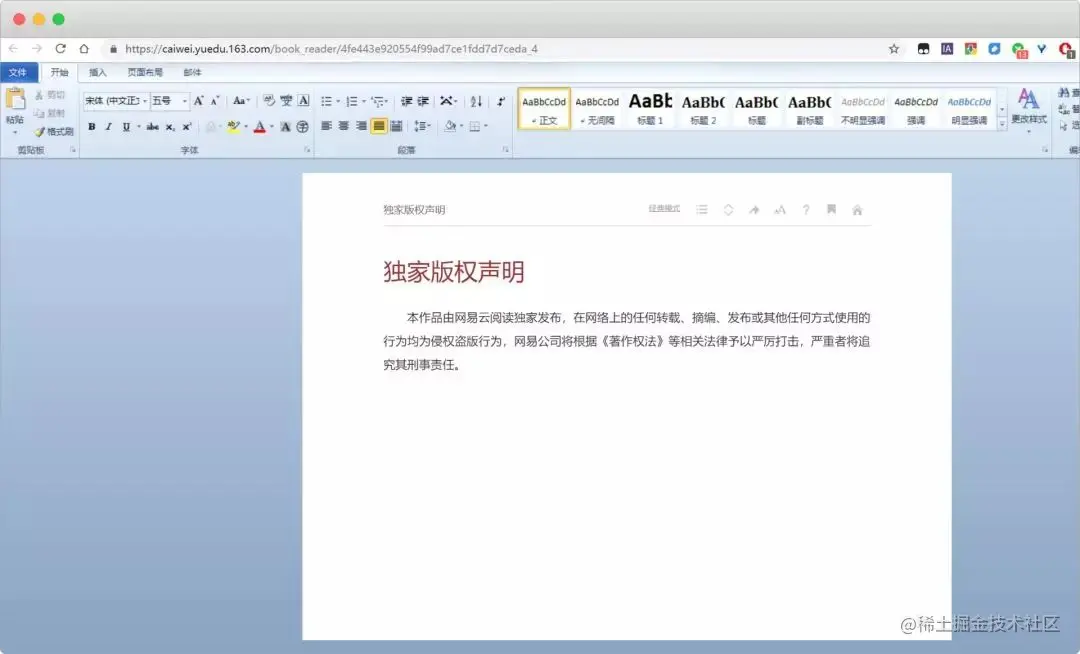This screenshot has width=1080, height=654.
Task: Click the 经典模式 link in reader
Action: coord(664,209)
